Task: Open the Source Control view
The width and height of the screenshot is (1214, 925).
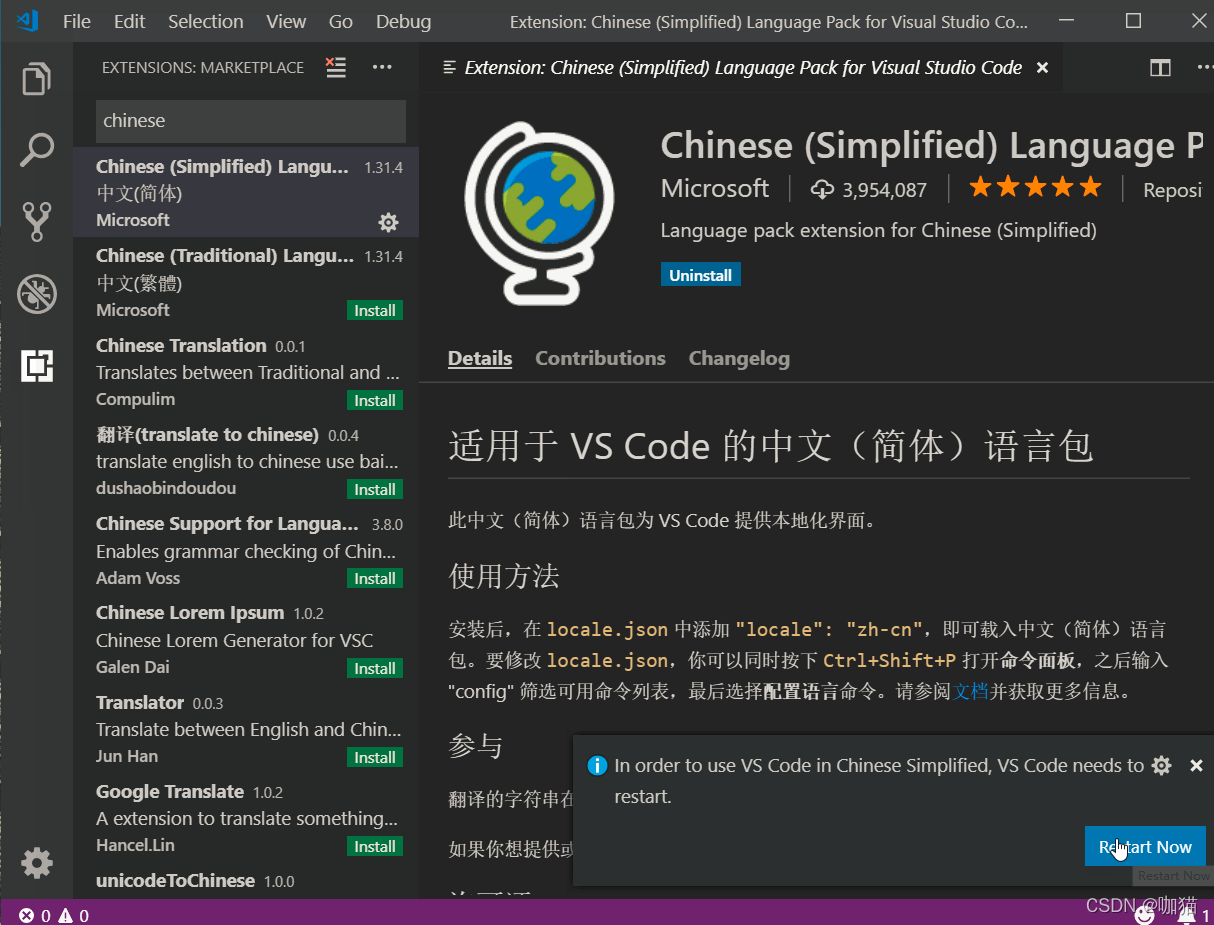Action: point(37,222)
